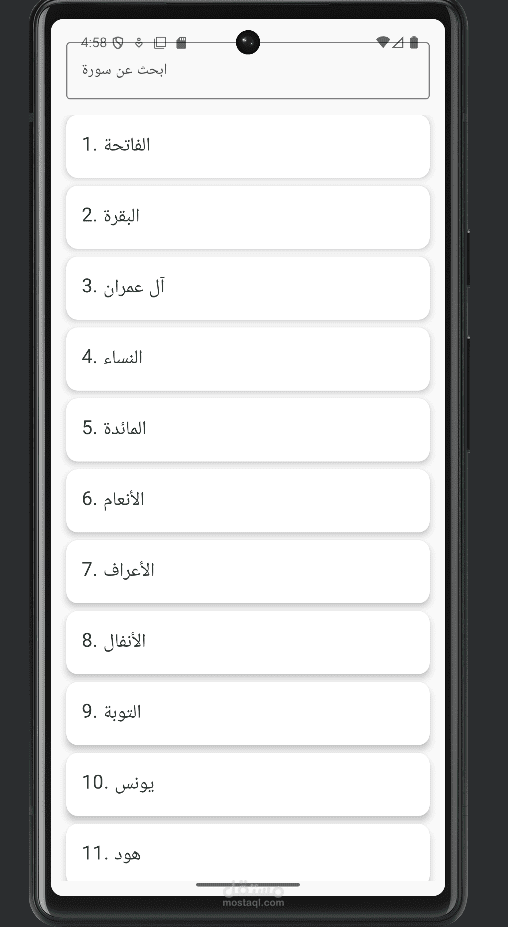Viewport: 508px width, 927px height.
Task: Select surah 3. آل عمران
Action: [248, 288]
